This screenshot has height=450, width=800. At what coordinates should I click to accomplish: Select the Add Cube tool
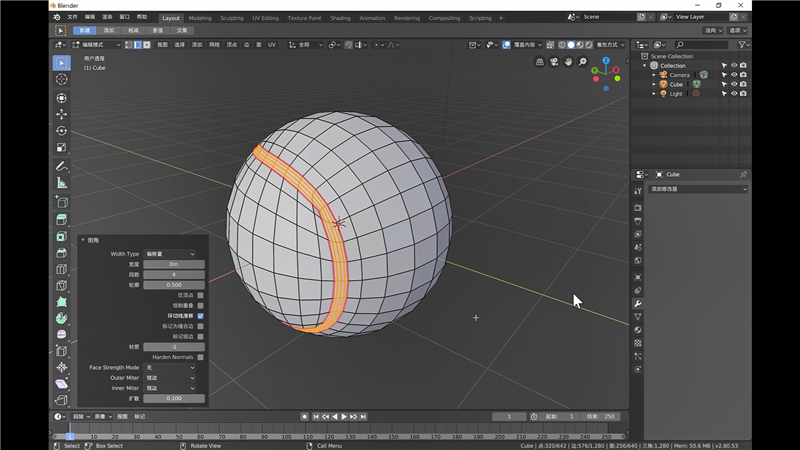point(62,202)
